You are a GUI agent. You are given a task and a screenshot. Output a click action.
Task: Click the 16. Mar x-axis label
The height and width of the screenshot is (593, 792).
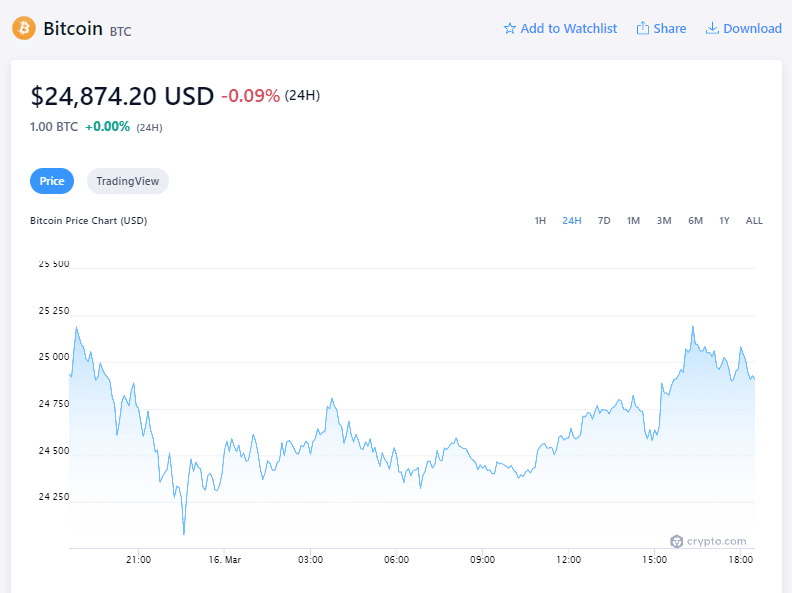click(x=225, y=560)
